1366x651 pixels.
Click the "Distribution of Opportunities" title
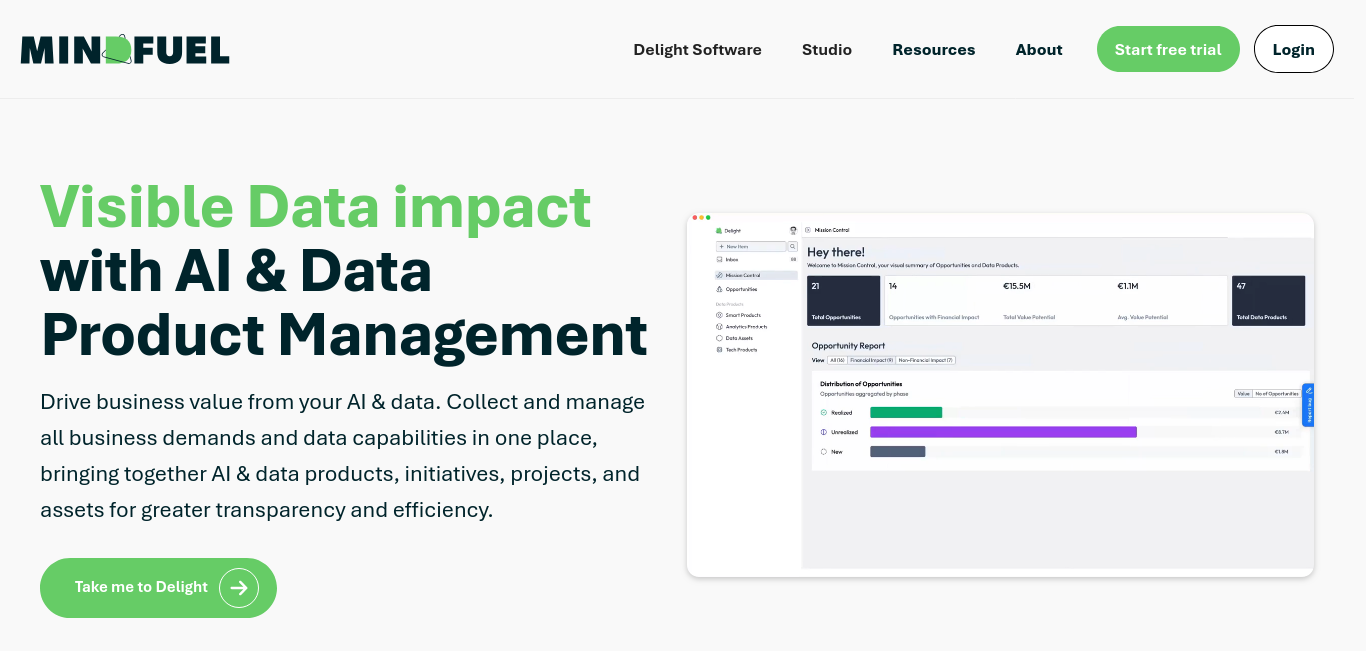(x=861, y=384)
